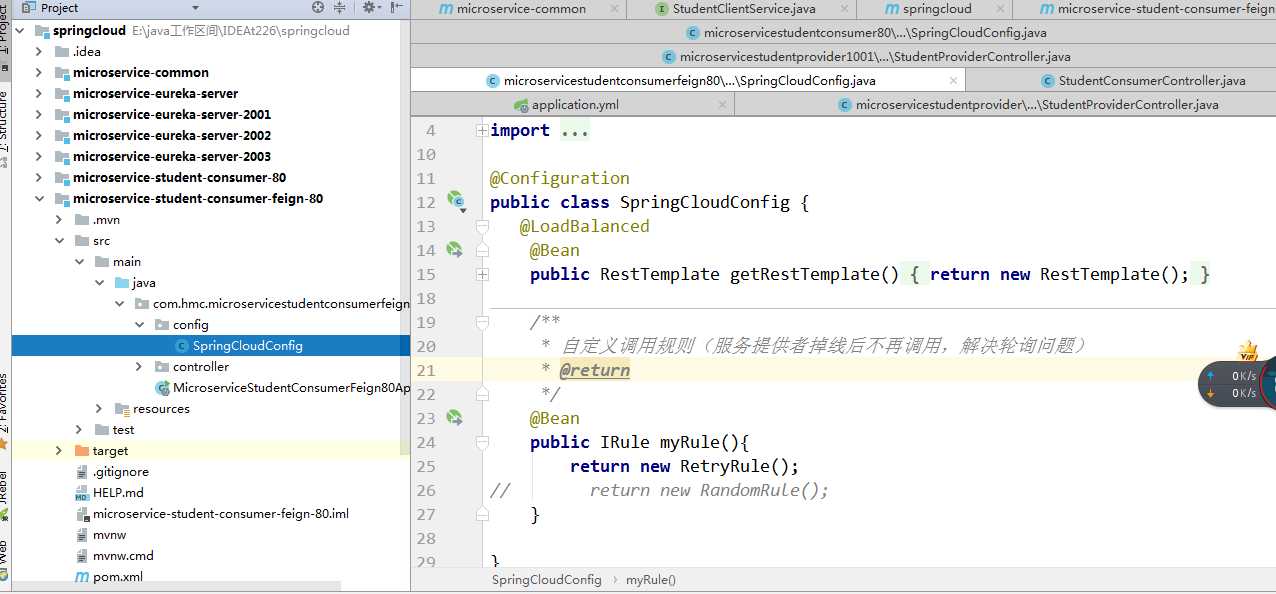Collapse the Javadoc comment fold on line 19

click(x=482, y=322)
